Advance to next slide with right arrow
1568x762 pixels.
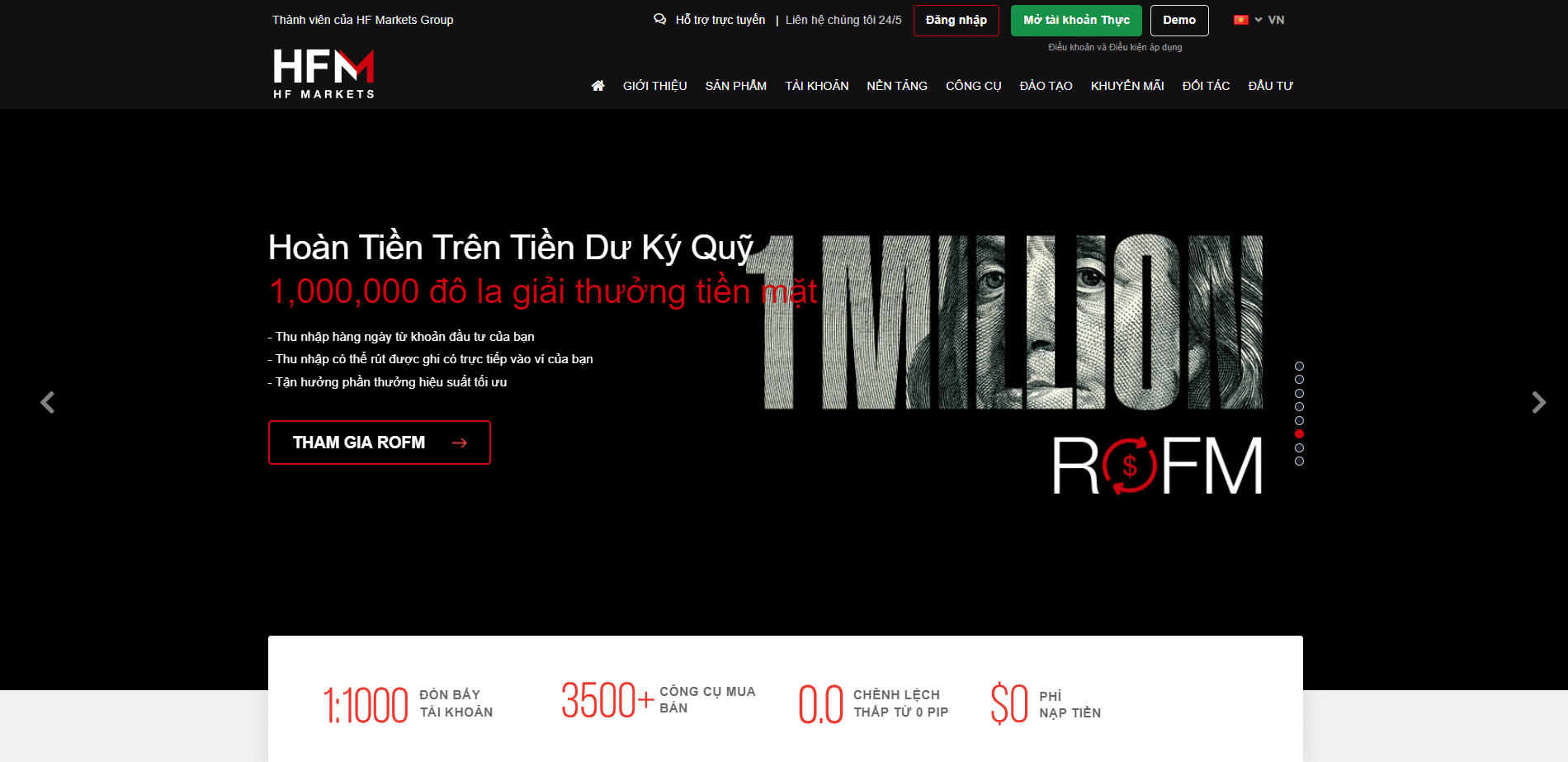tap(1538, 402)
